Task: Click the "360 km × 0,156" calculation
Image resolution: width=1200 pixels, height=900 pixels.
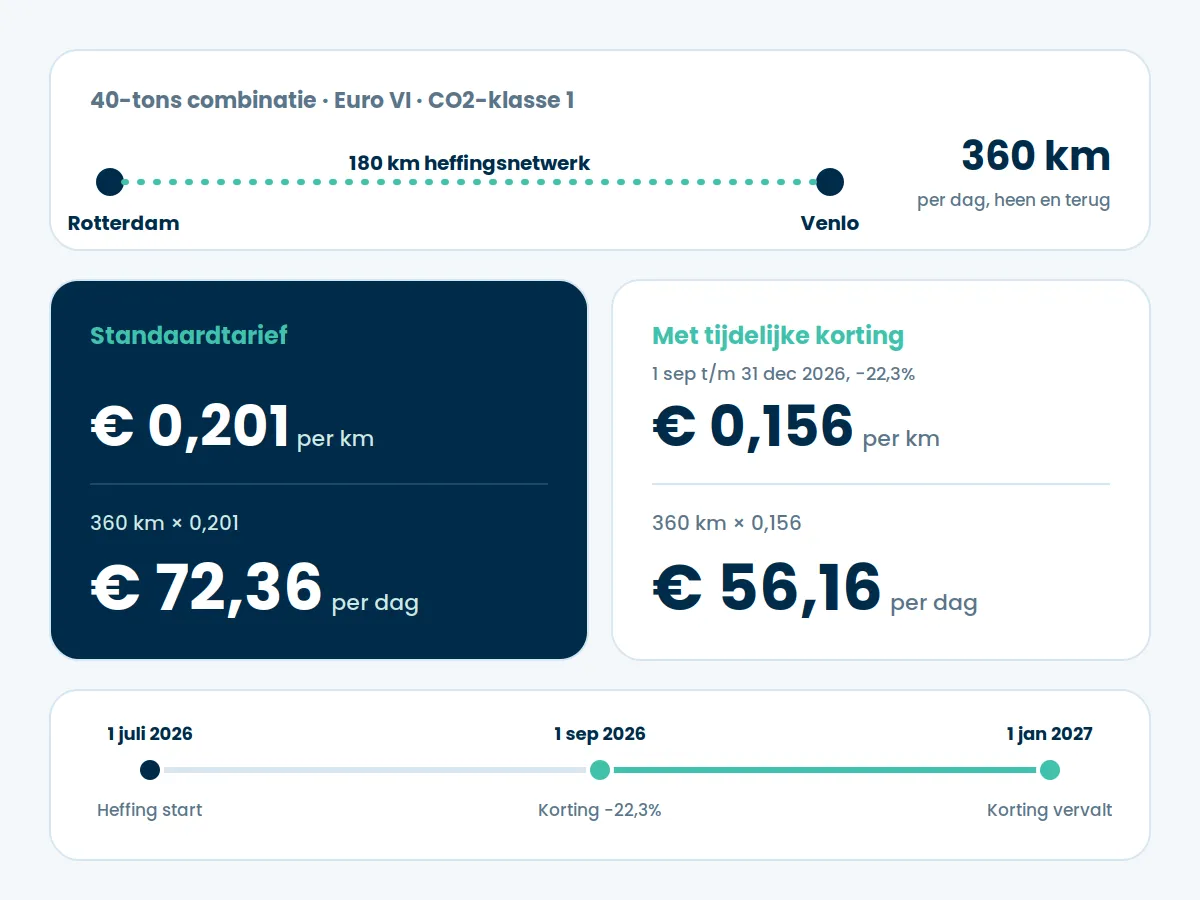Action: click(727, 523)
